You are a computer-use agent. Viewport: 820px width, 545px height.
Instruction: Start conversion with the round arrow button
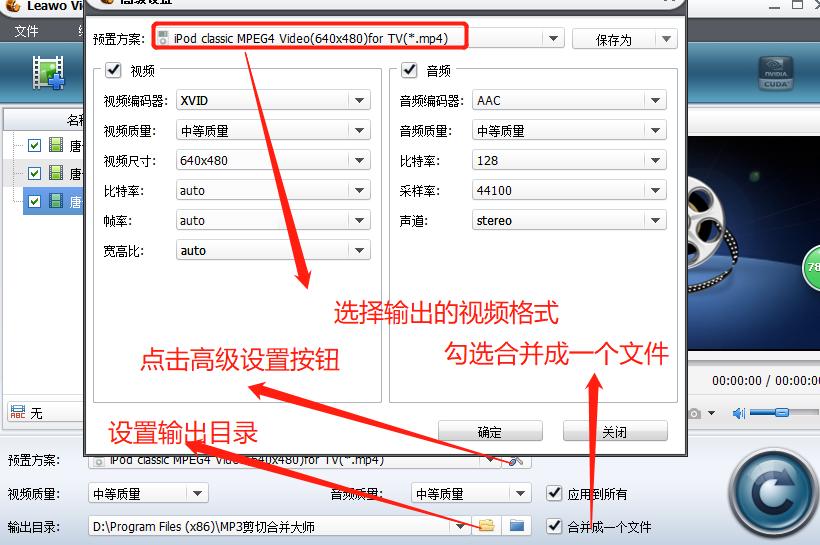click(x=775, y=494)
